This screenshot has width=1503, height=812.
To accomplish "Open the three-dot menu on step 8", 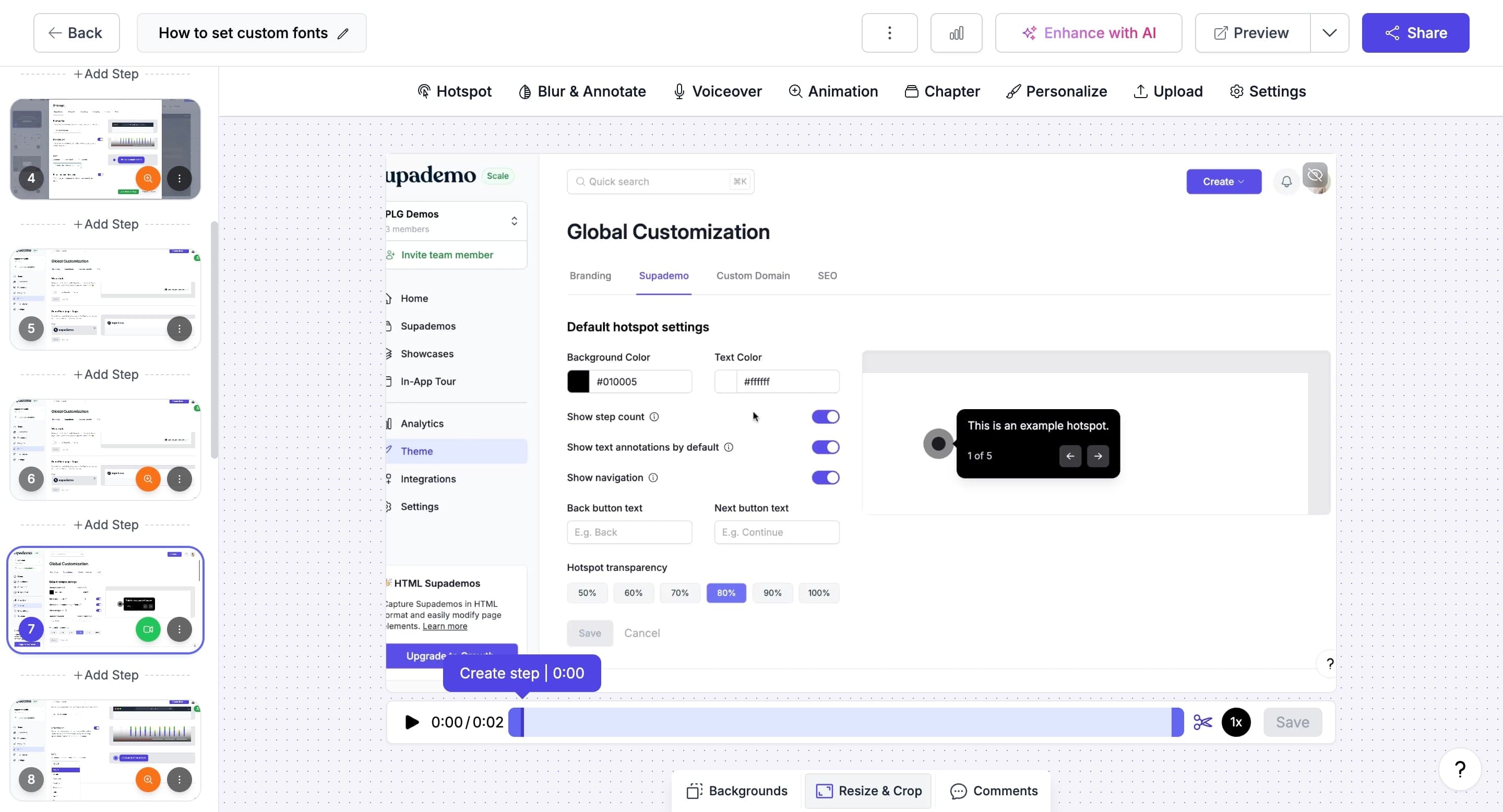I will click(180, 779).
